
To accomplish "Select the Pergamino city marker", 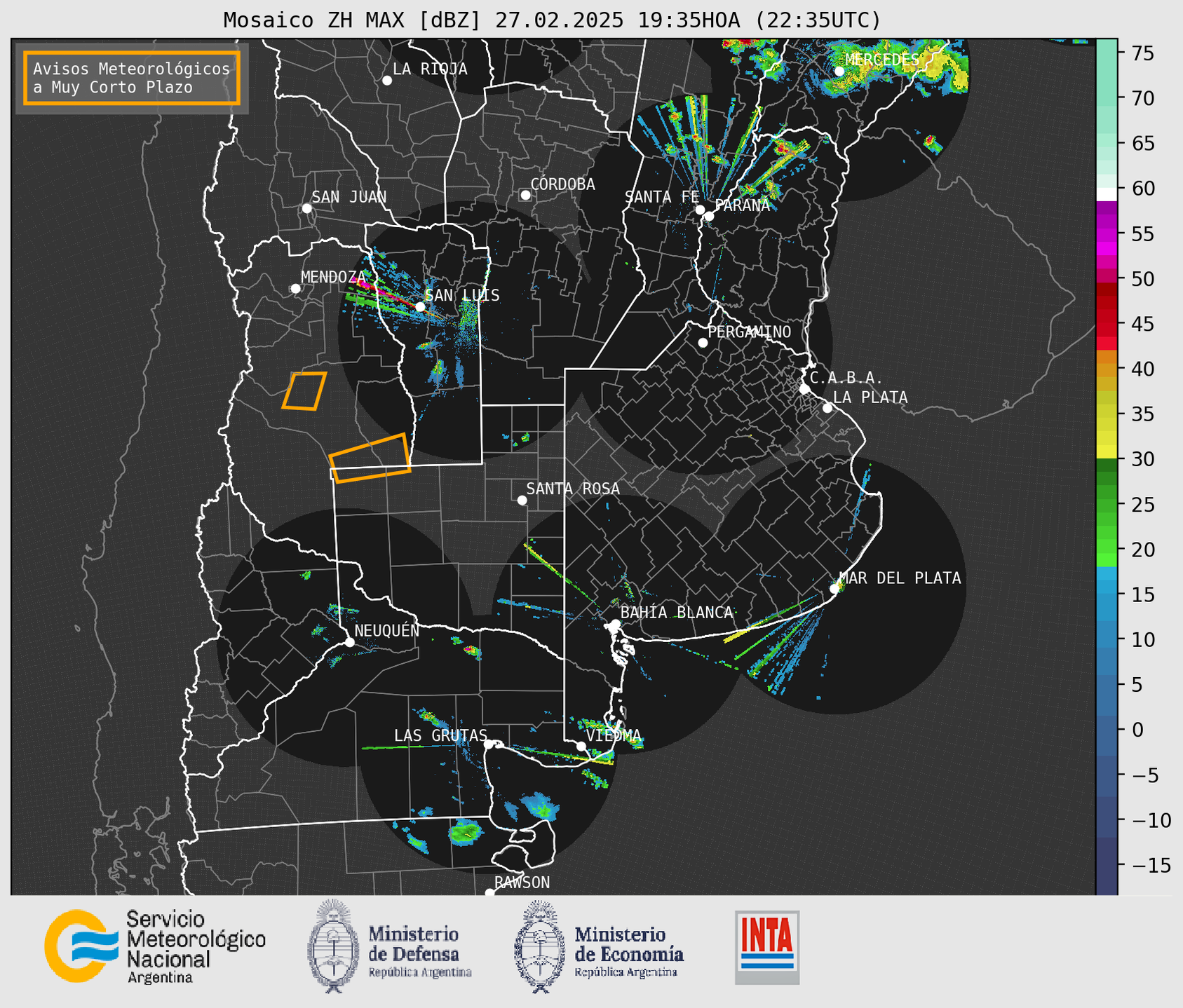I will pos(703,343).
